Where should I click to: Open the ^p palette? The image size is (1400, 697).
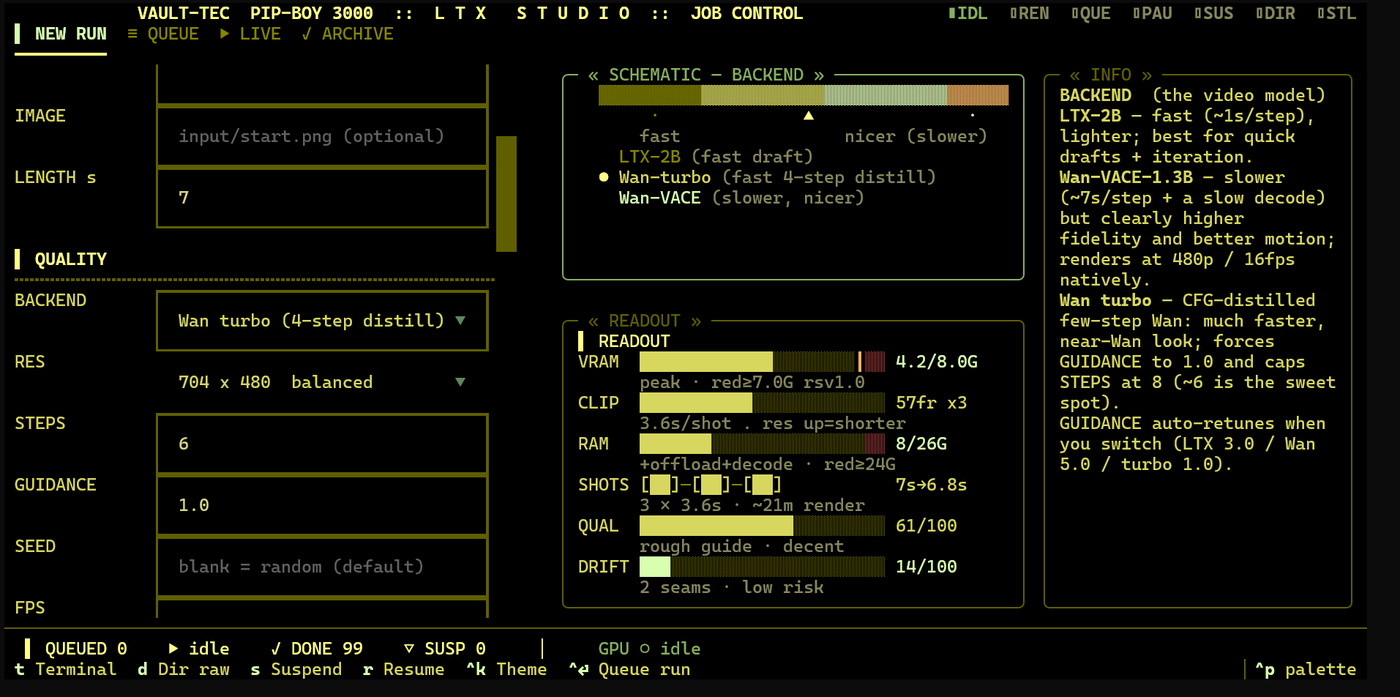[1306, 669]
